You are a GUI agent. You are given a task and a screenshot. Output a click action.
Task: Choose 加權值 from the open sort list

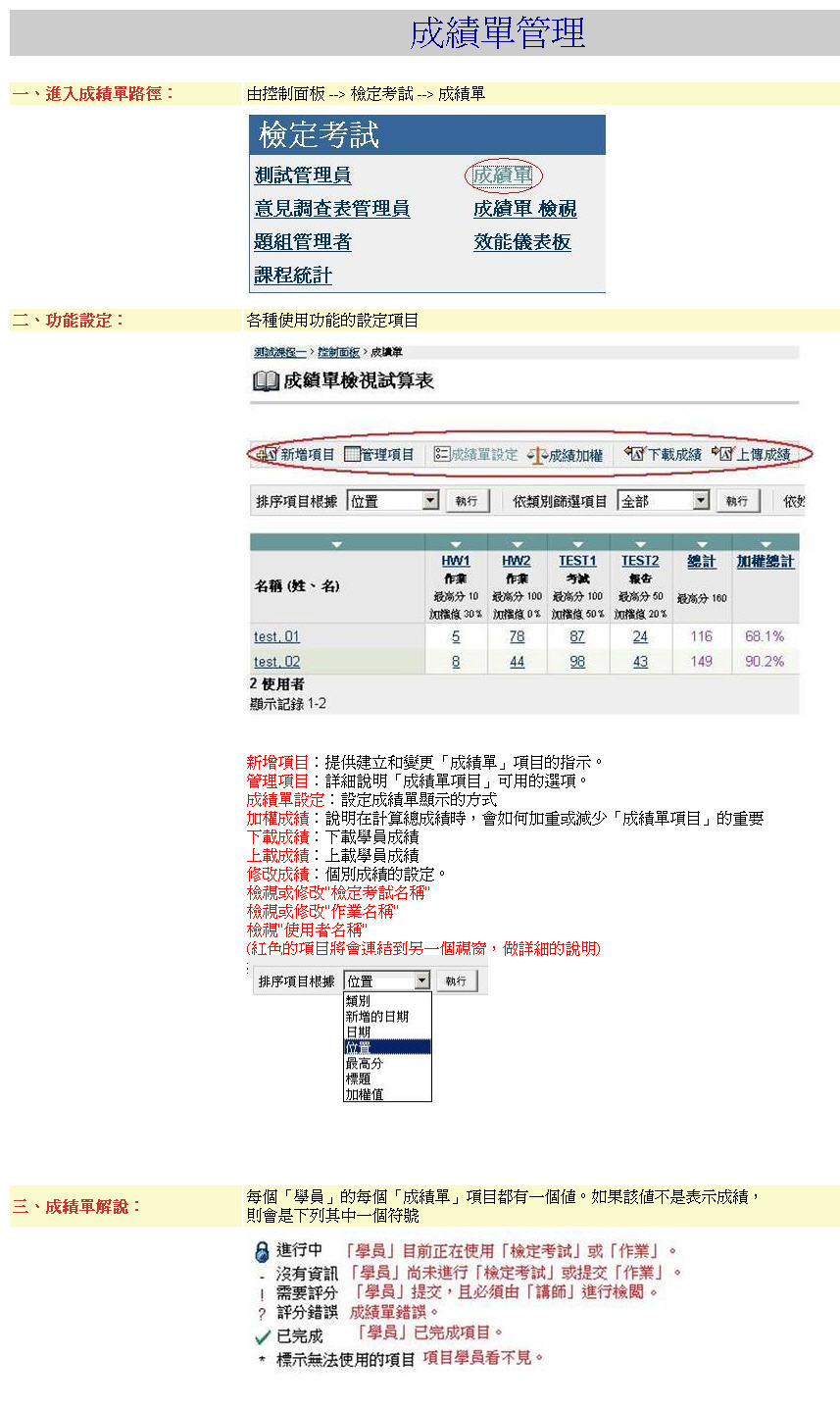tap(365, 1094)
